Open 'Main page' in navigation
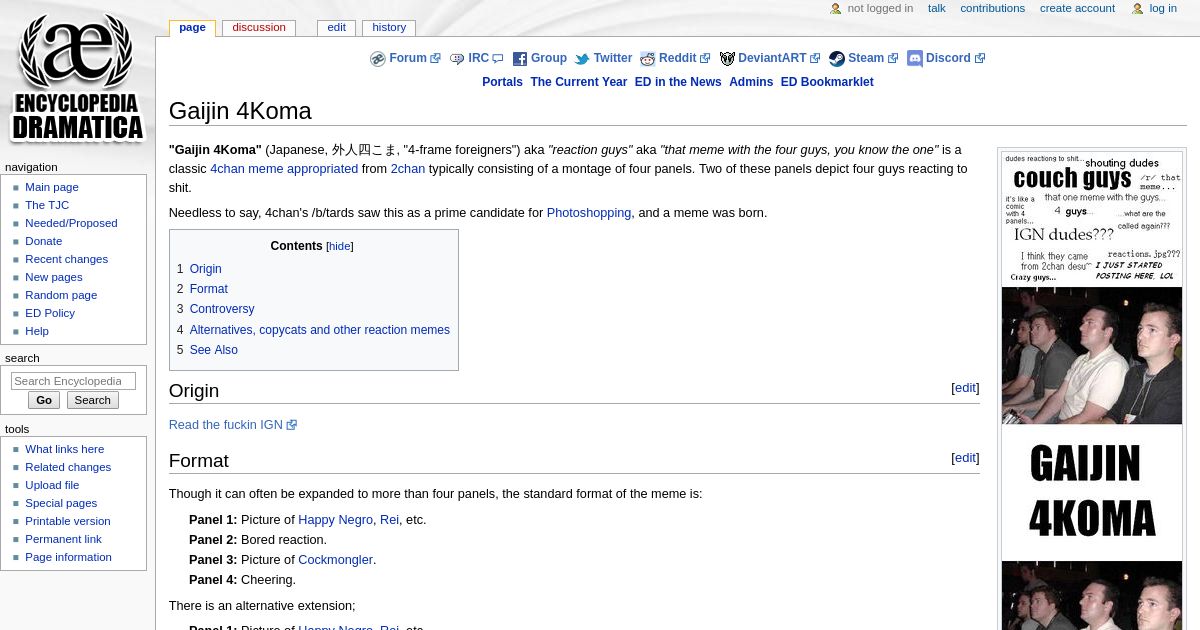This screenshot has height=630, width=1200. click(52, 187)
